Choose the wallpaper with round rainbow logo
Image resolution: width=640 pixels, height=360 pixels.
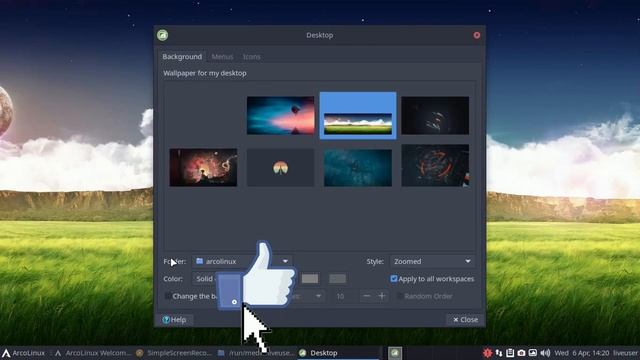280,167
